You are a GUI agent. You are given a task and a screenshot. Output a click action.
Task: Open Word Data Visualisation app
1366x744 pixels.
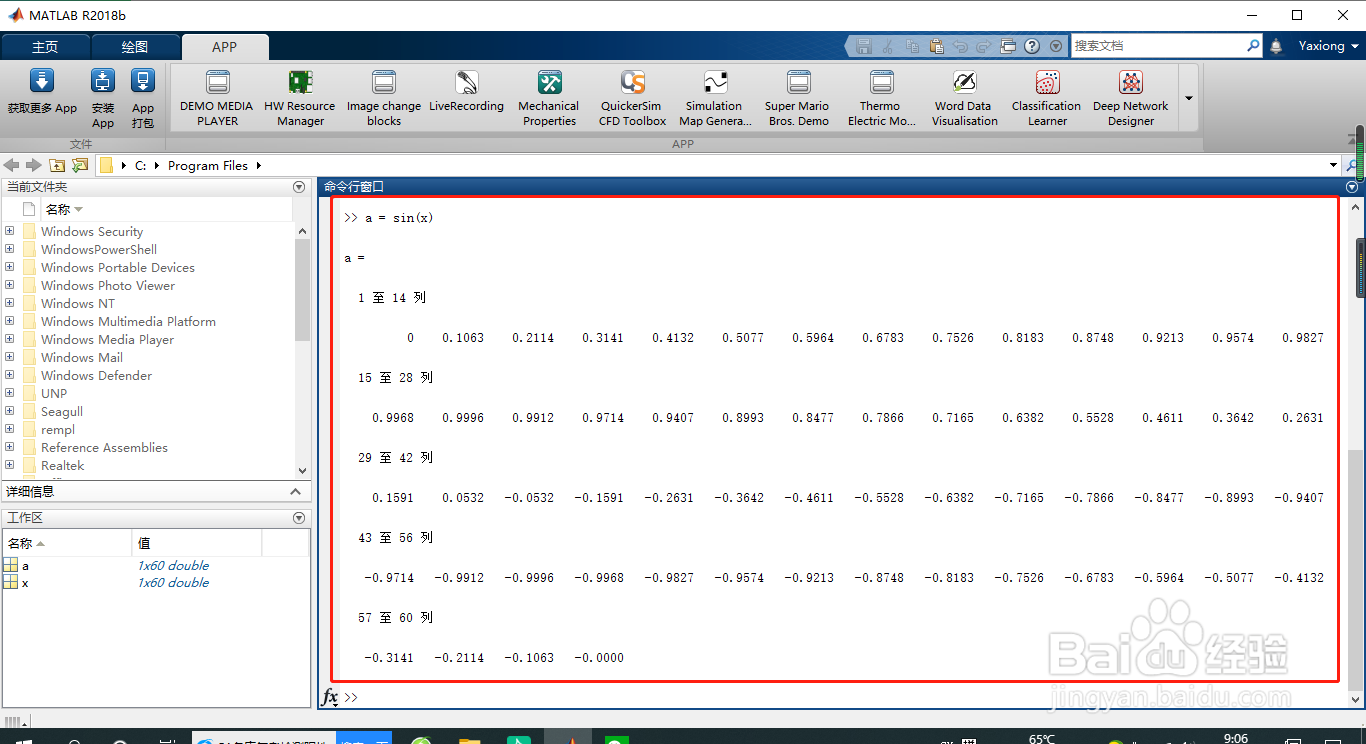[x=964, y=98]
